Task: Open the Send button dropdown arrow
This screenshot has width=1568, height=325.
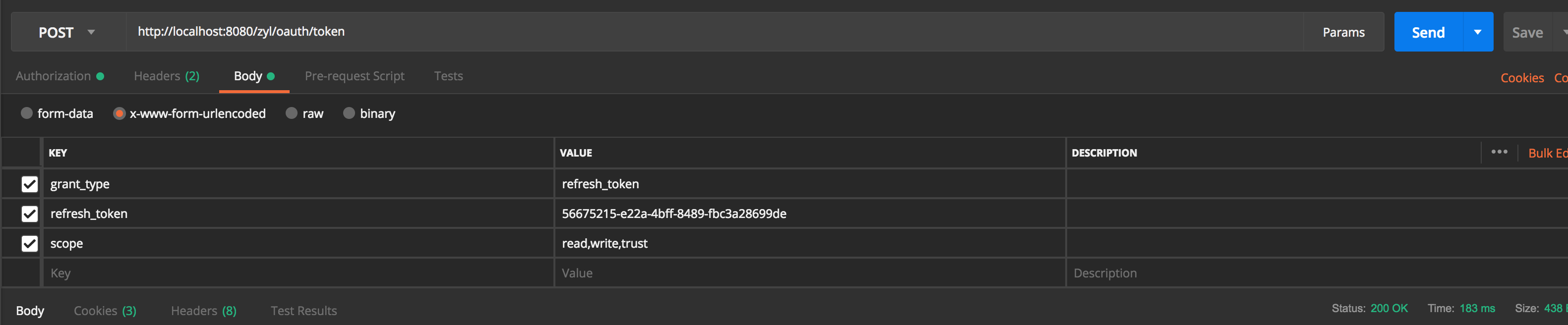Action: (1477, 32)
